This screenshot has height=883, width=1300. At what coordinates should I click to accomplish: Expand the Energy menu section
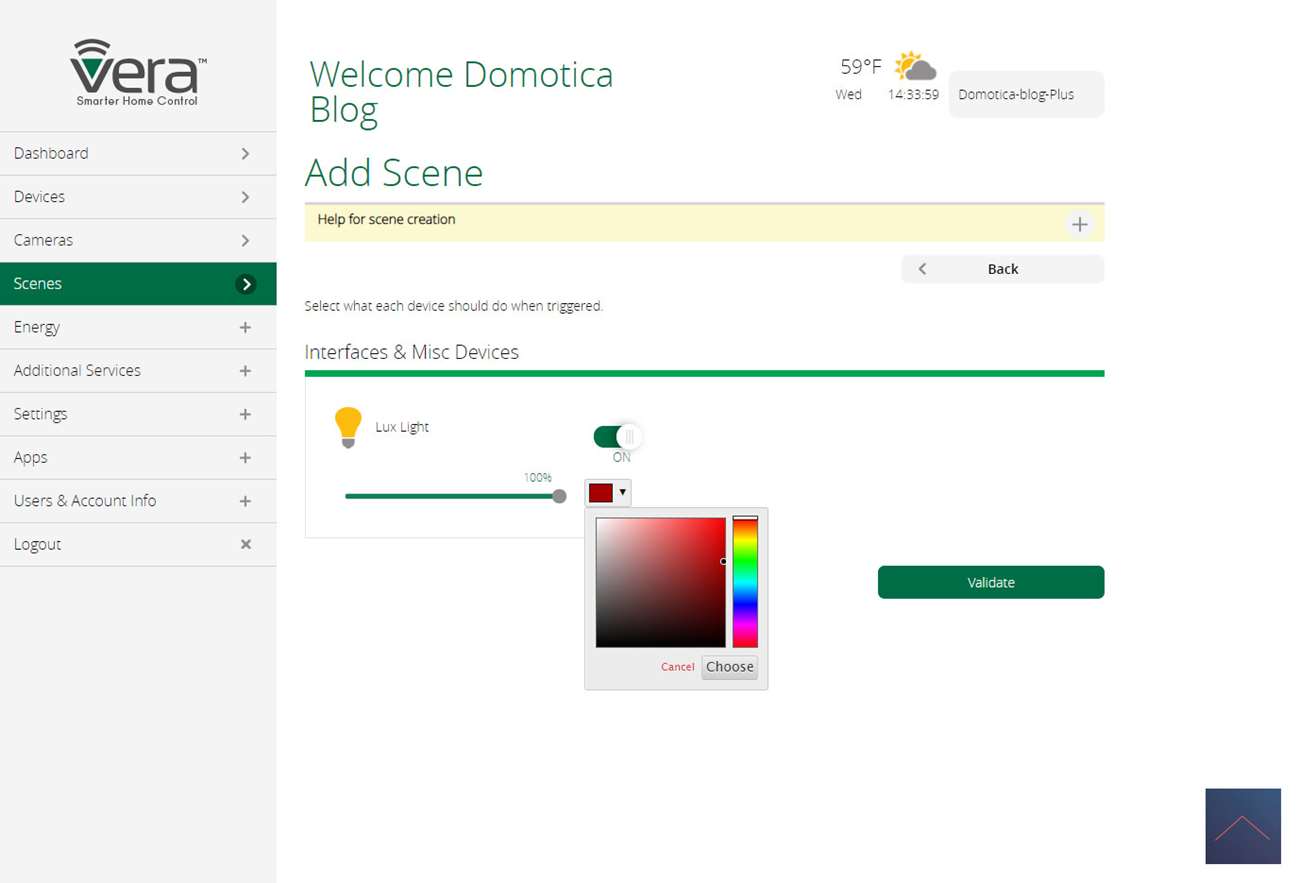coord(245,327)
